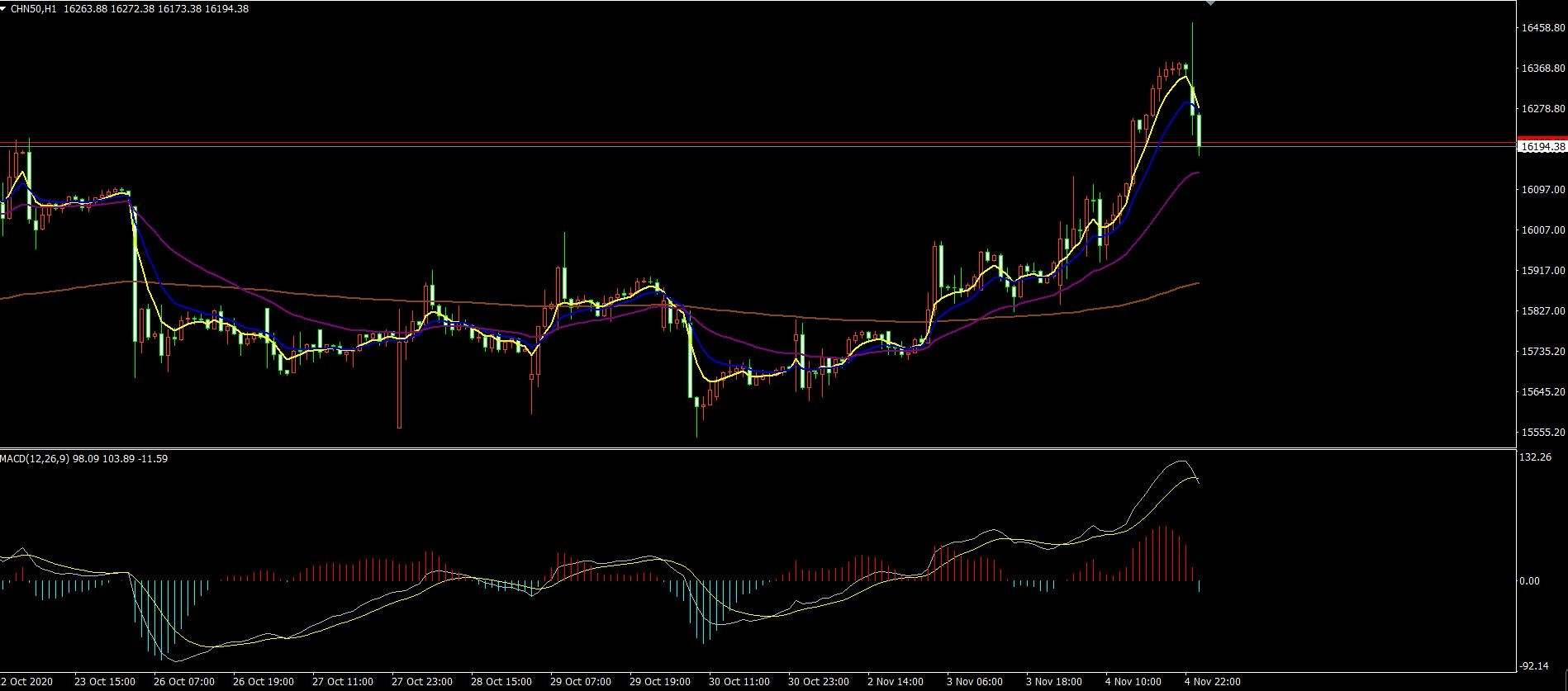Click the 29 Oct 07:00 time label
Screen dimensions: 1568x691
click(x=582, y=682)
